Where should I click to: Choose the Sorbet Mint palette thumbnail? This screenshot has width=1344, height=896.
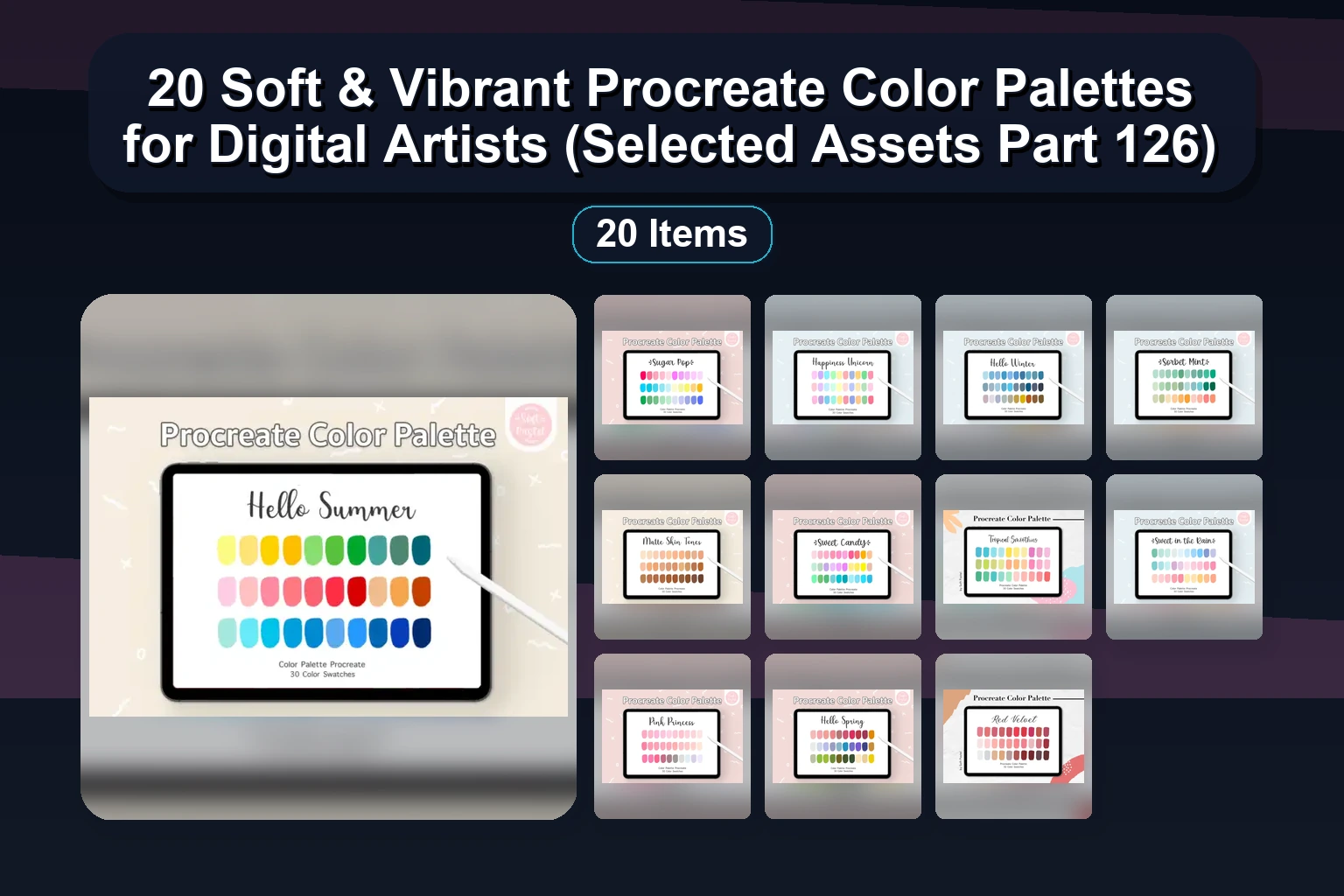click(1184, 377)
